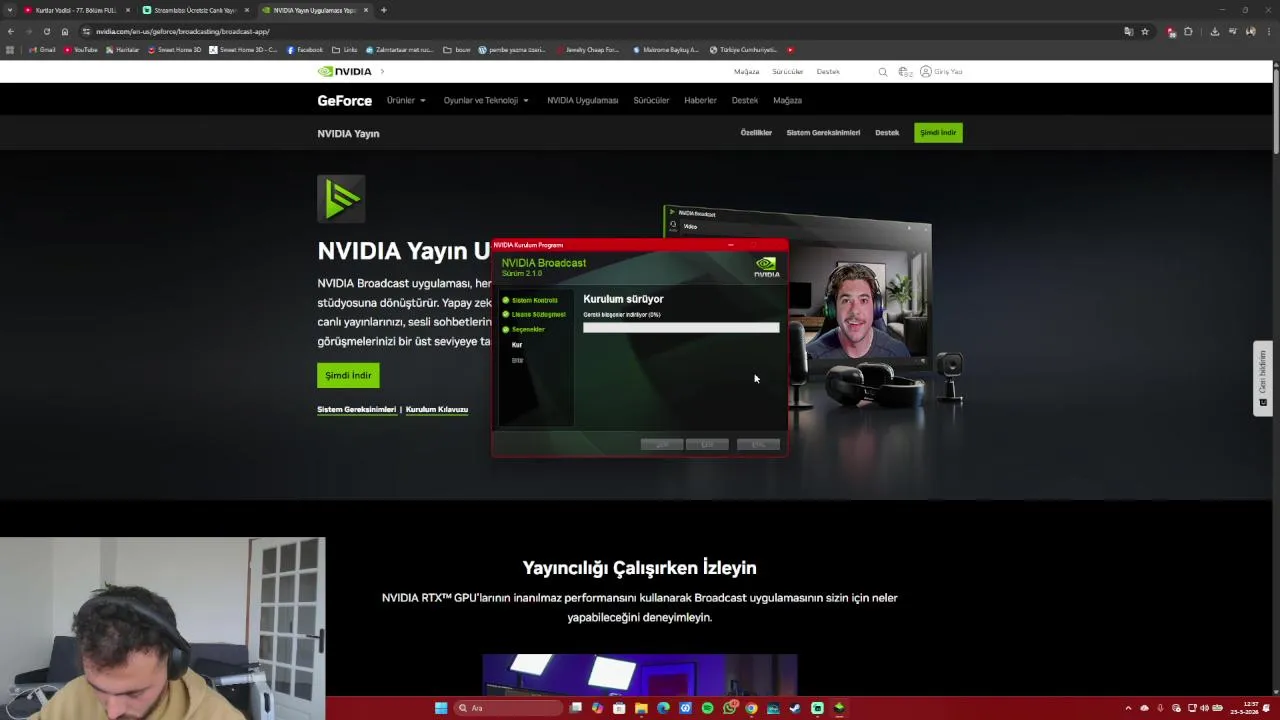The width and height of the screenshot is (1280, 720).
Task: Reload the page in Chrome
Action: tap(47, 31)
